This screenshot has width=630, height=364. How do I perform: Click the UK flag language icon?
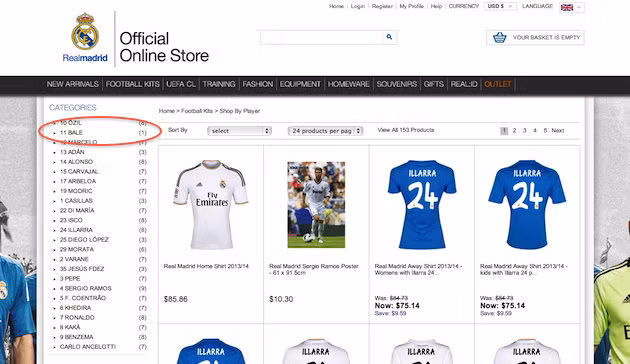click(x=567, y=7)
